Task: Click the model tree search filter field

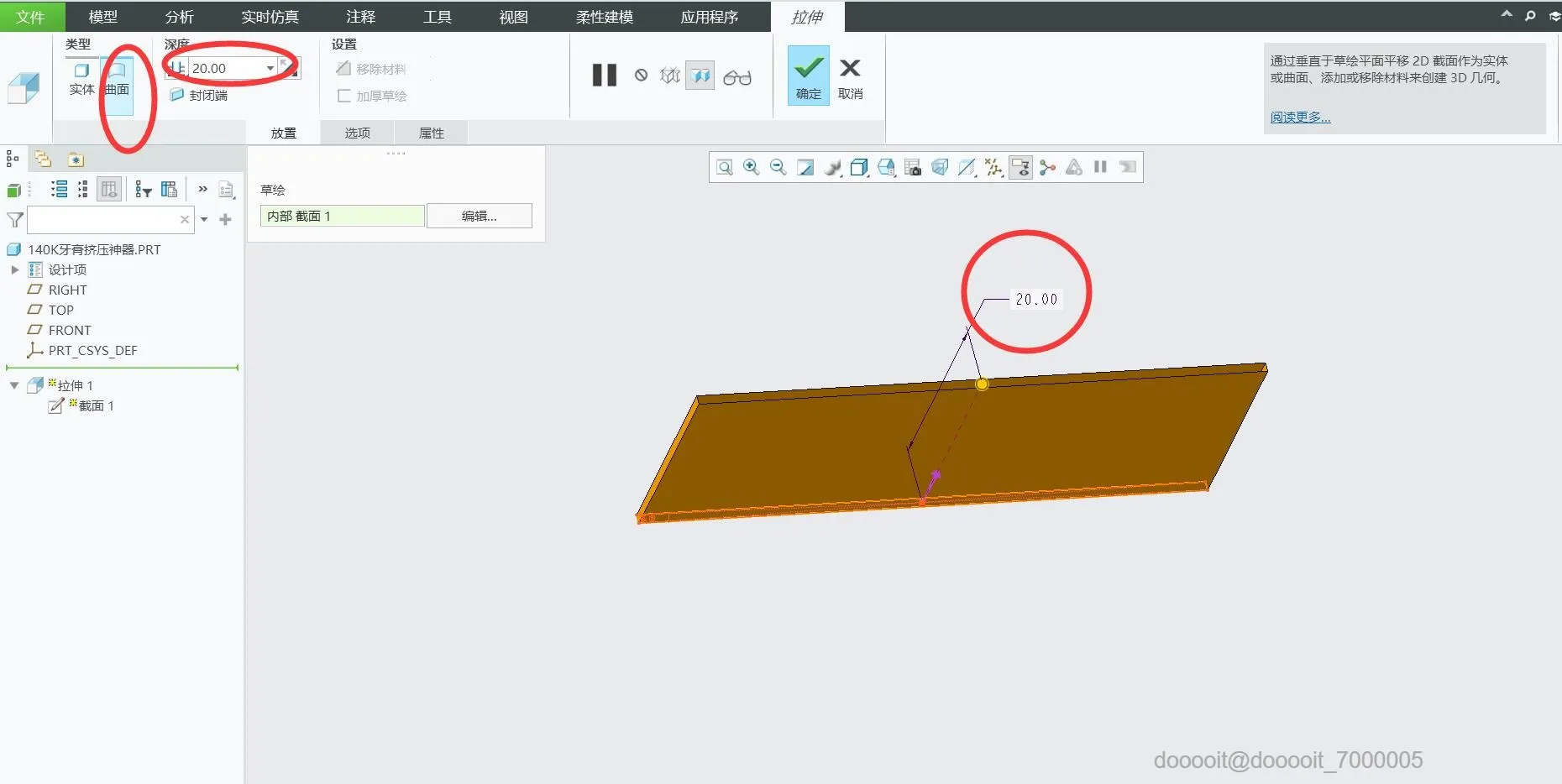Action: [111, 220]
